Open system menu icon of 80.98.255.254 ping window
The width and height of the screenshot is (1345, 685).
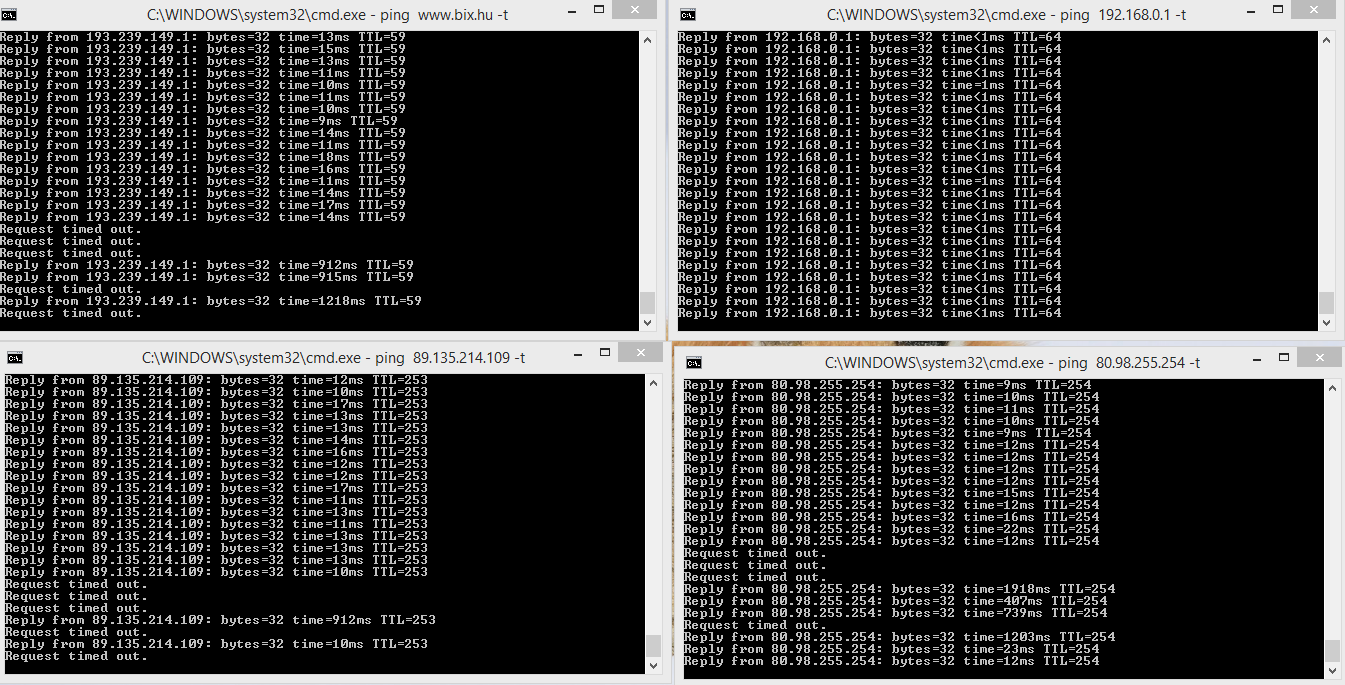pos(694,363)
